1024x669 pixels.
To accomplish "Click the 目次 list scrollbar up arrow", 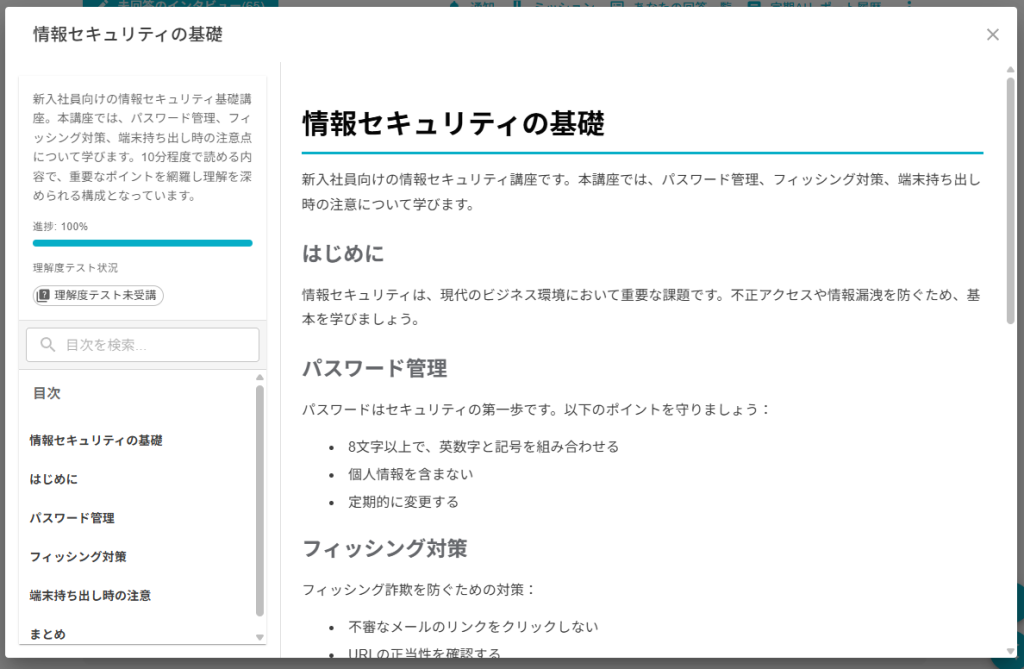I will pyautogui.click(x=260, y=378).
